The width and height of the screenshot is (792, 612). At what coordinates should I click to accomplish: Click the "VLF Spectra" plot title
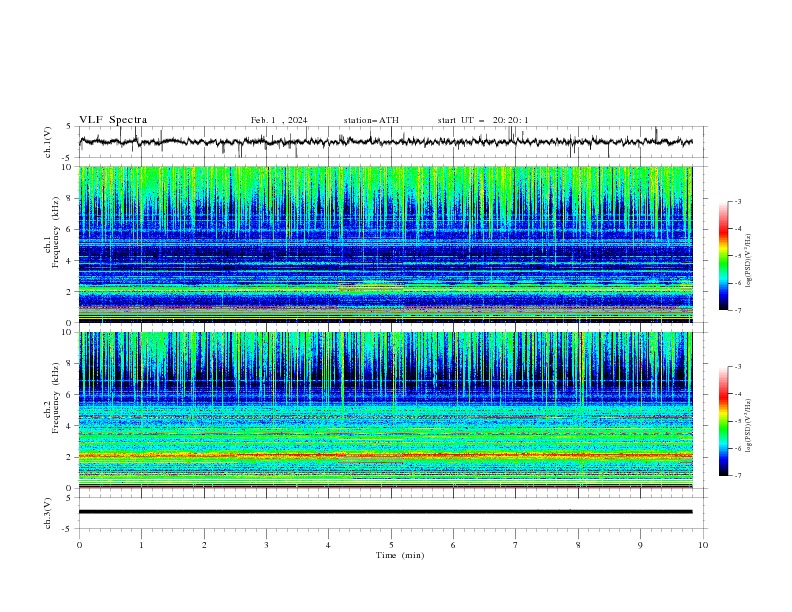coord(113,120)
